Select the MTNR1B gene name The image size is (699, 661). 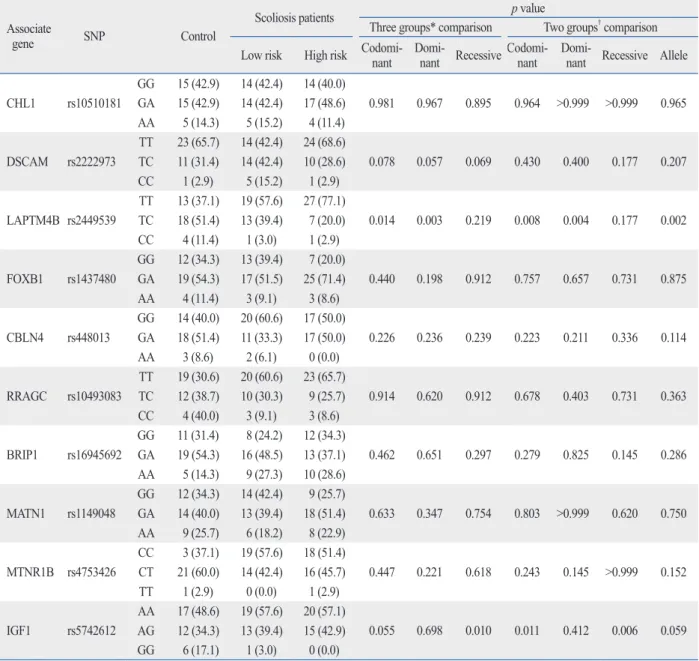click(30, 572)
